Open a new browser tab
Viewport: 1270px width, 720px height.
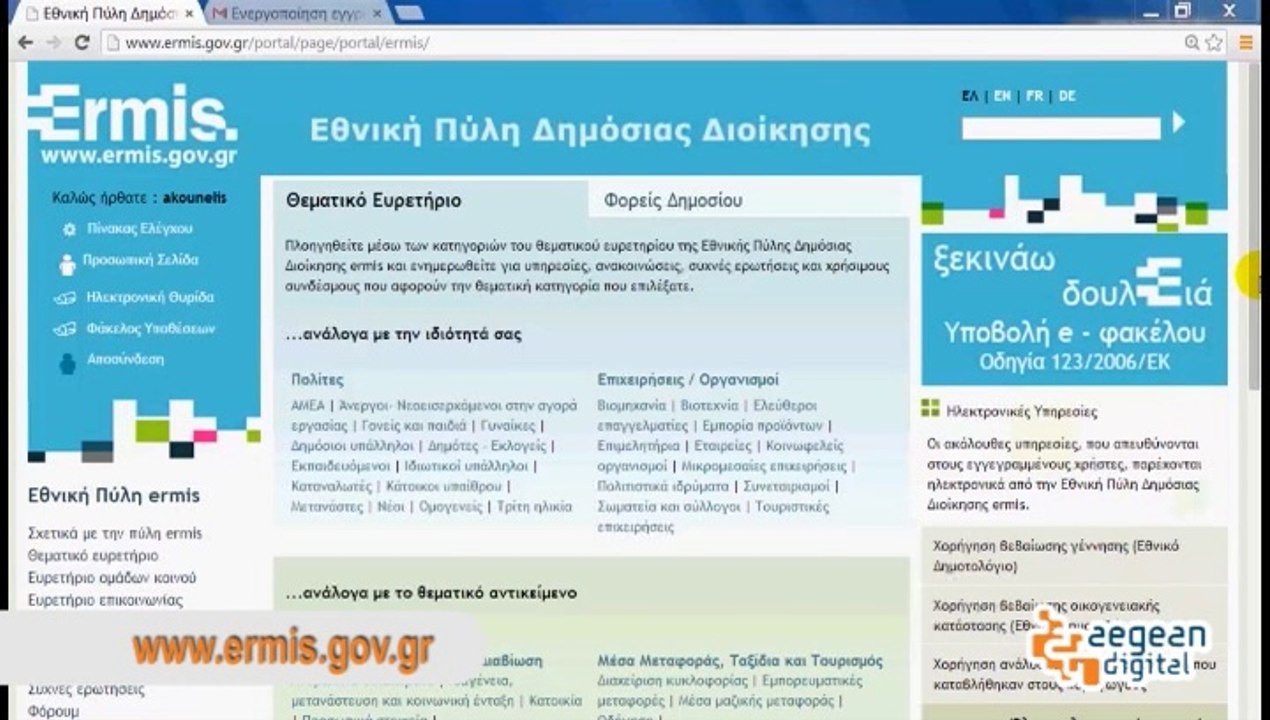(409, 13)
